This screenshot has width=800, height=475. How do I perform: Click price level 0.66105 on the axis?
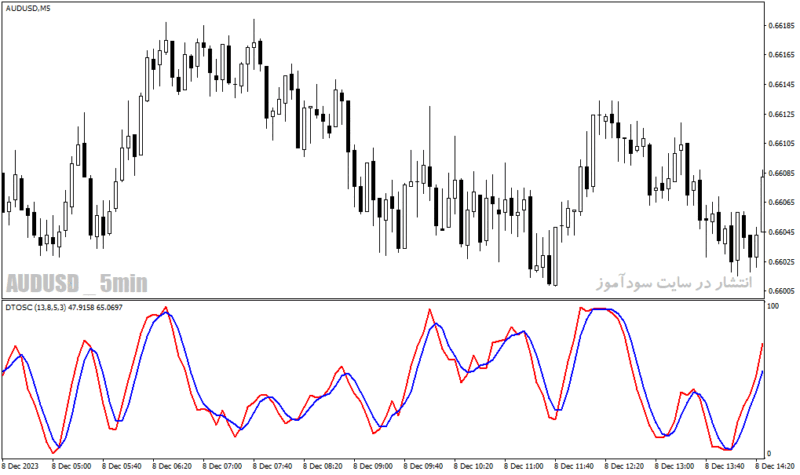pos(782,143)
